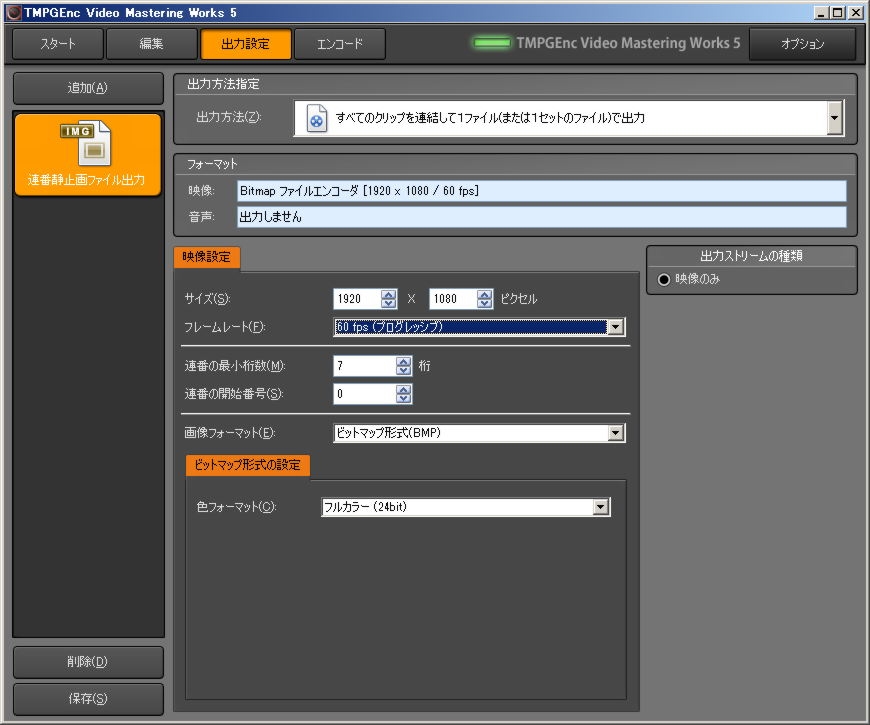This screenshot has width=870, height=725.
Task: Select the 映像設定 tab
Action: point(206,257)
